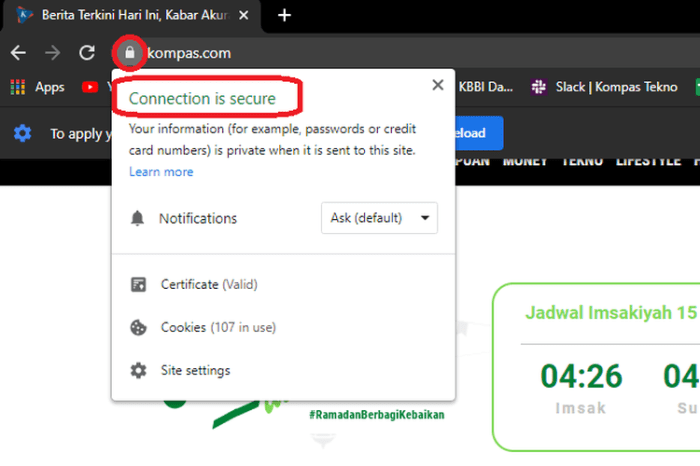The height and width of the screenshot is (466, 700).
Task: Reload the page with the refresh icon
Action: coord(87,53)
